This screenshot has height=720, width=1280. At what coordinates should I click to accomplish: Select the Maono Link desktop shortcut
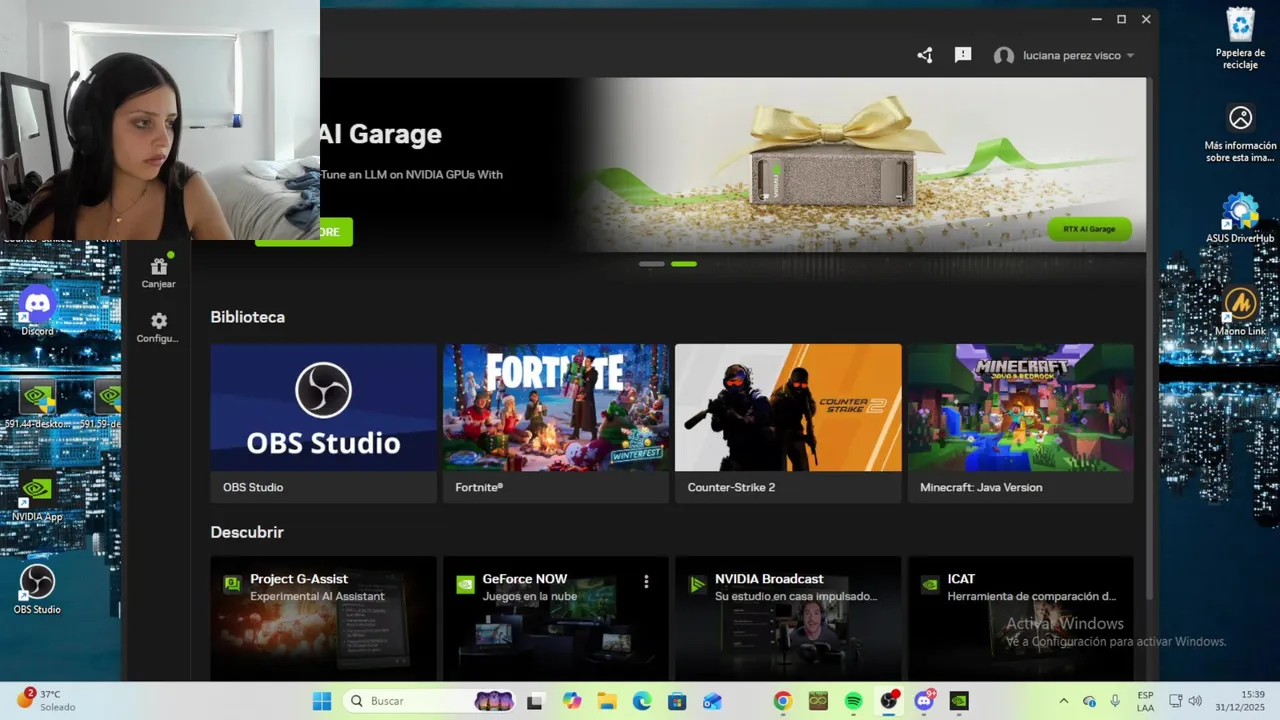point(1240,311)
